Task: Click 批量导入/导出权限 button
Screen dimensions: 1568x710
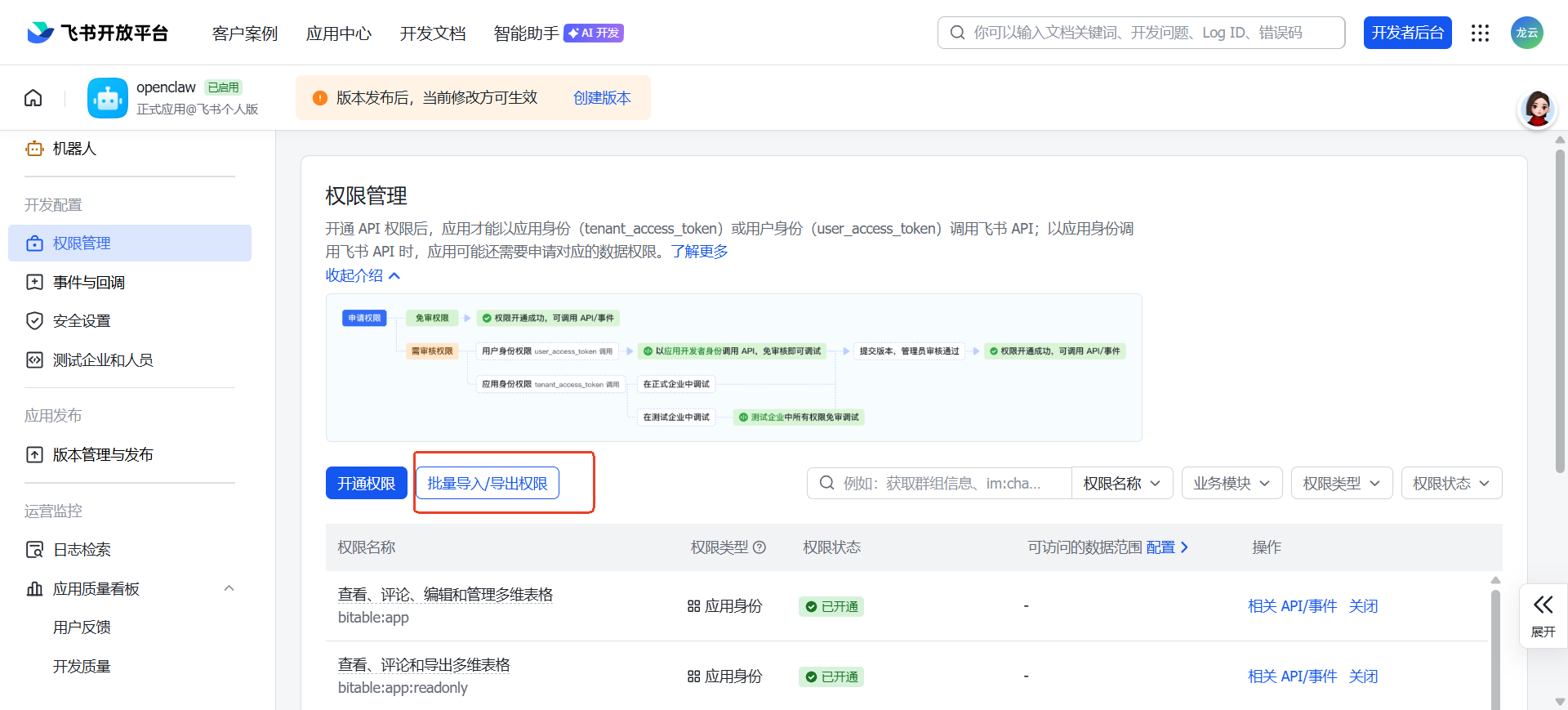Action: [488, 484]
